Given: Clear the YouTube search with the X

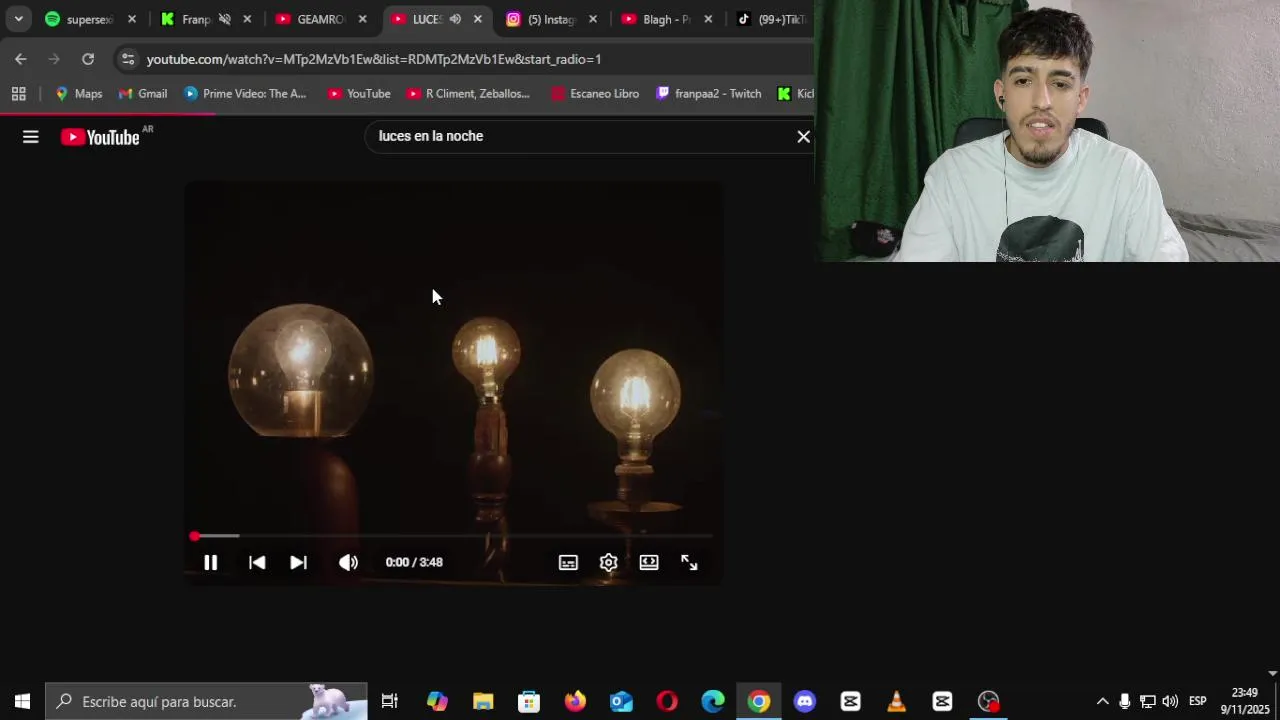Looking at the screenshot, I should (803, 136).
